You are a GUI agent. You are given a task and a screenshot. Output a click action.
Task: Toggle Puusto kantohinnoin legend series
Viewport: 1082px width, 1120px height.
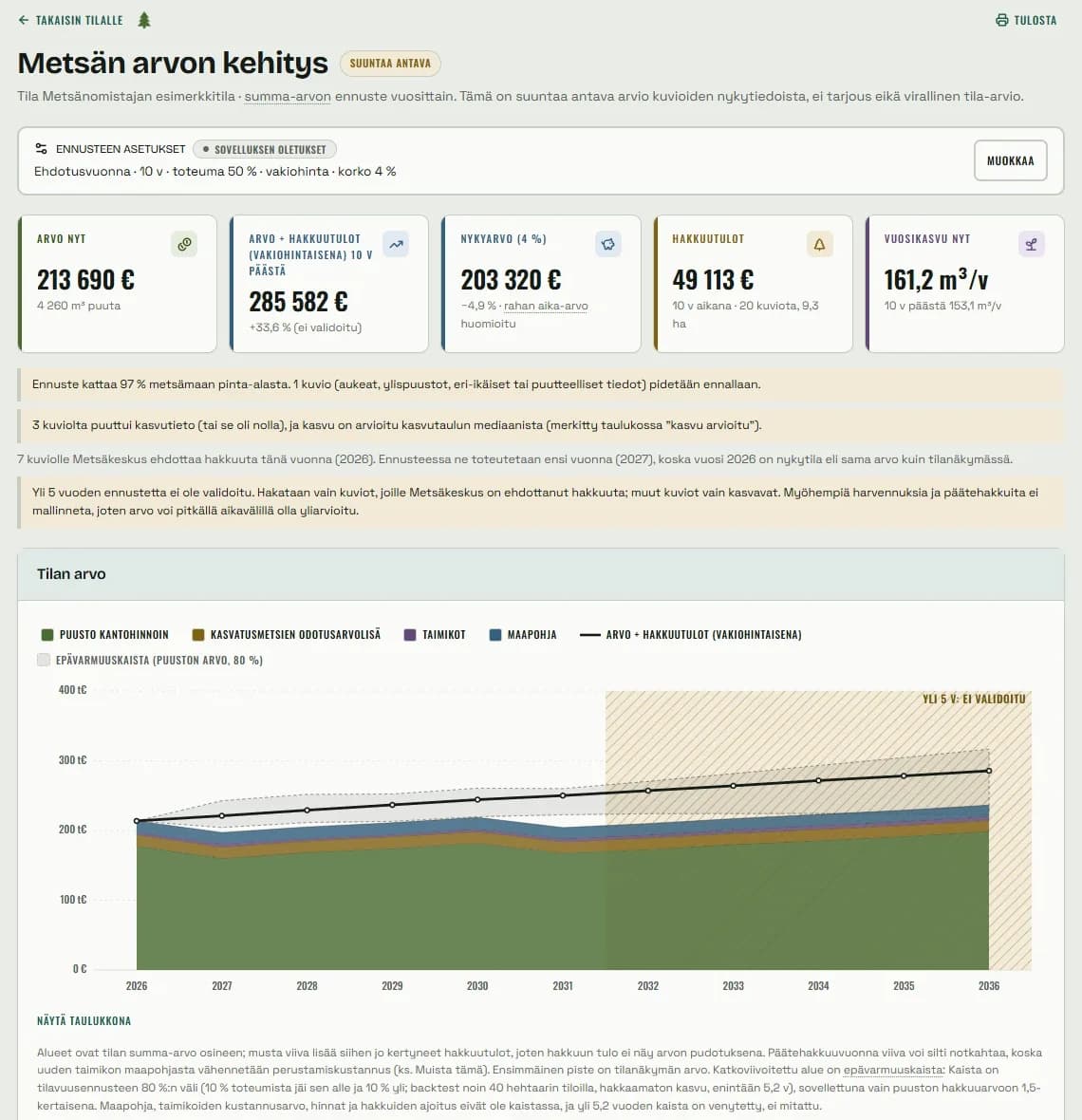click(105, 634)
